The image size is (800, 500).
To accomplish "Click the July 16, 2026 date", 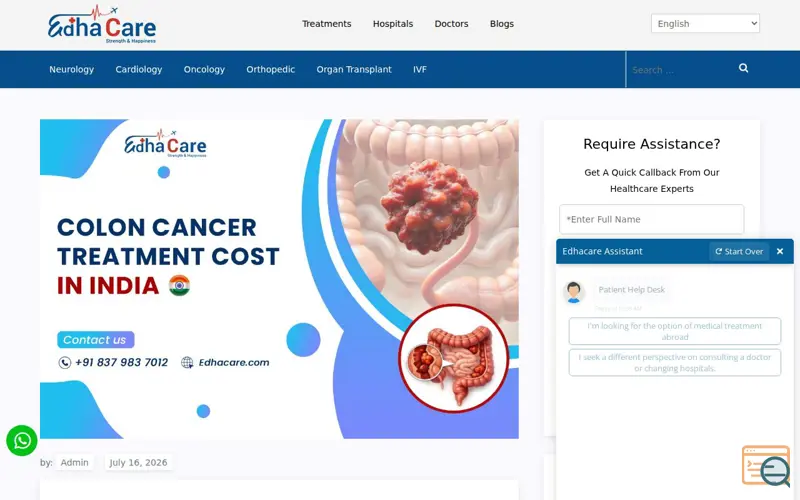I will [138, 463].
